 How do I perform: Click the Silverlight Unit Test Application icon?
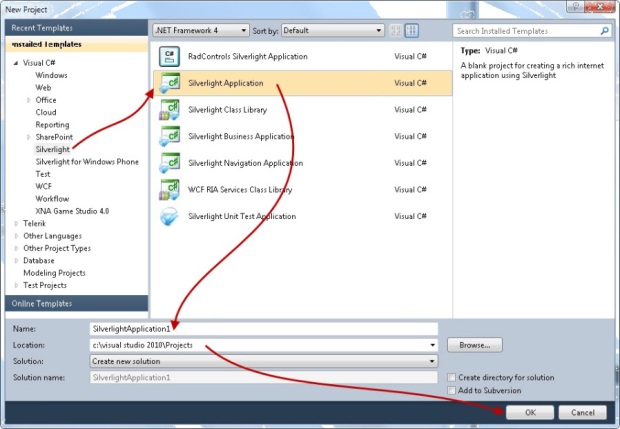click(169, 216)
